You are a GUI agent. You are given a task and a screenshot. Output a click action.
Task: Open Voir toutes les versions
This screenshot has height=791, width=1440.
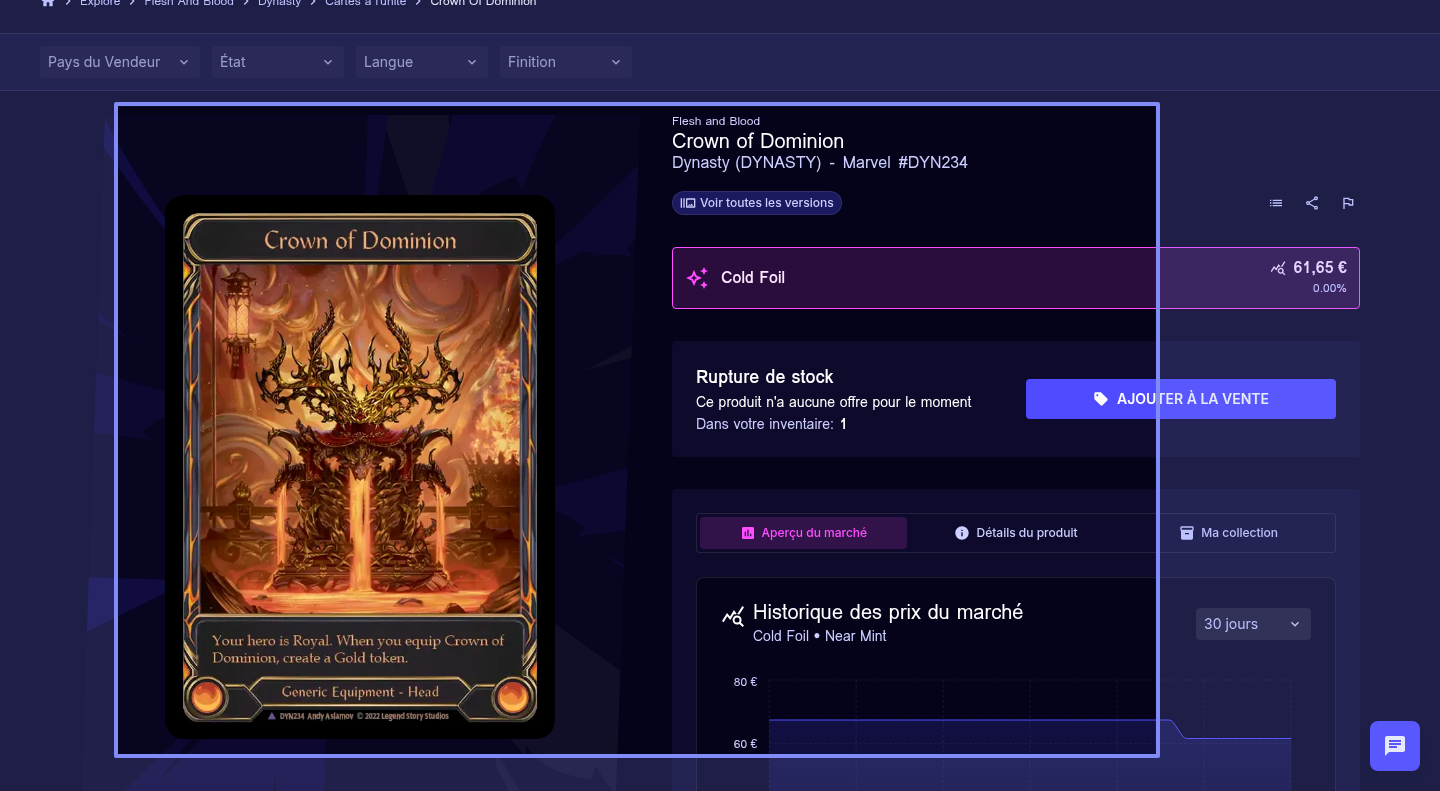click(x=757, y=203)
